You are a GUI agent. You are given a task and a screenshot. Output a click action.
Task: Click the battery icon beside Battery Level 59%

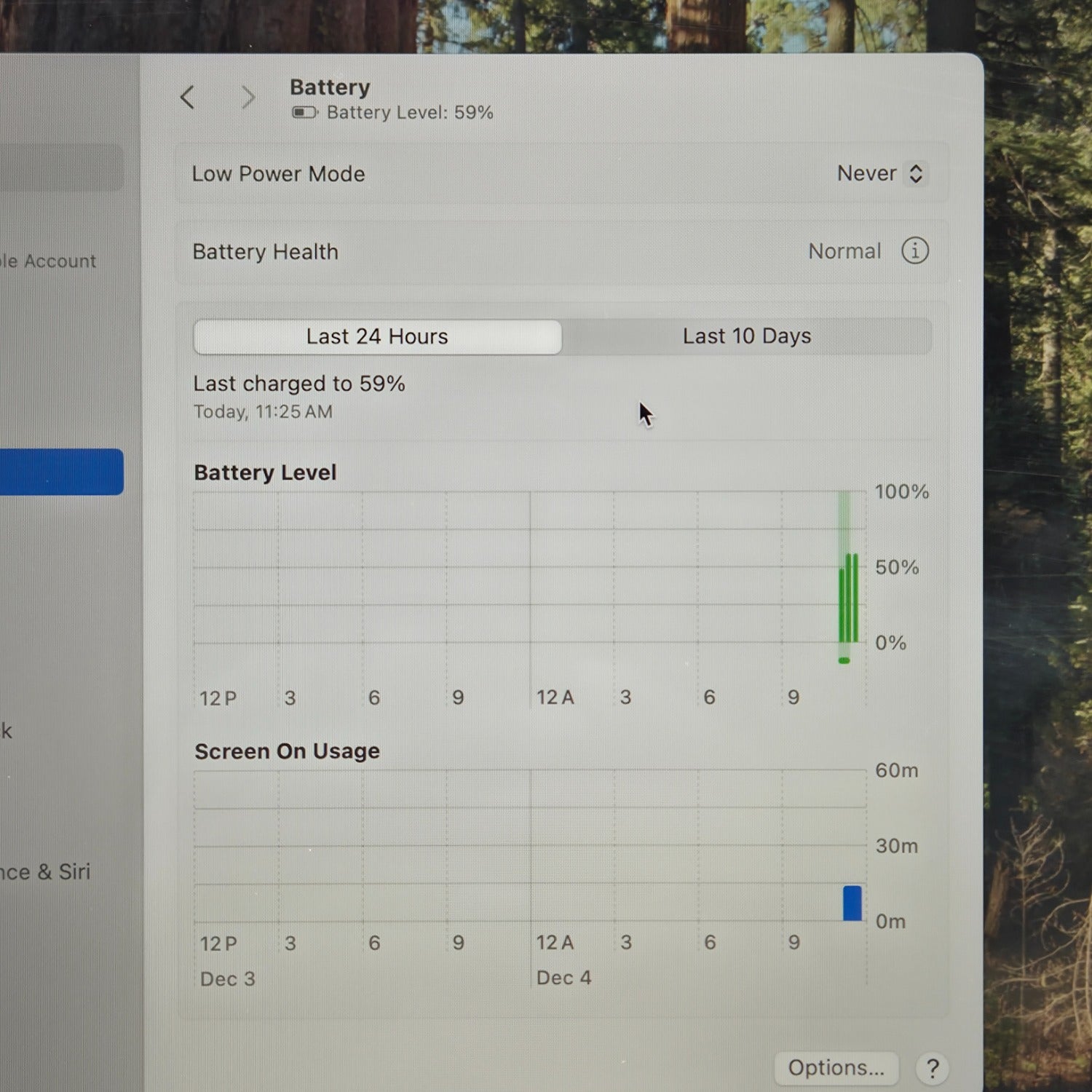pos(304,113)
